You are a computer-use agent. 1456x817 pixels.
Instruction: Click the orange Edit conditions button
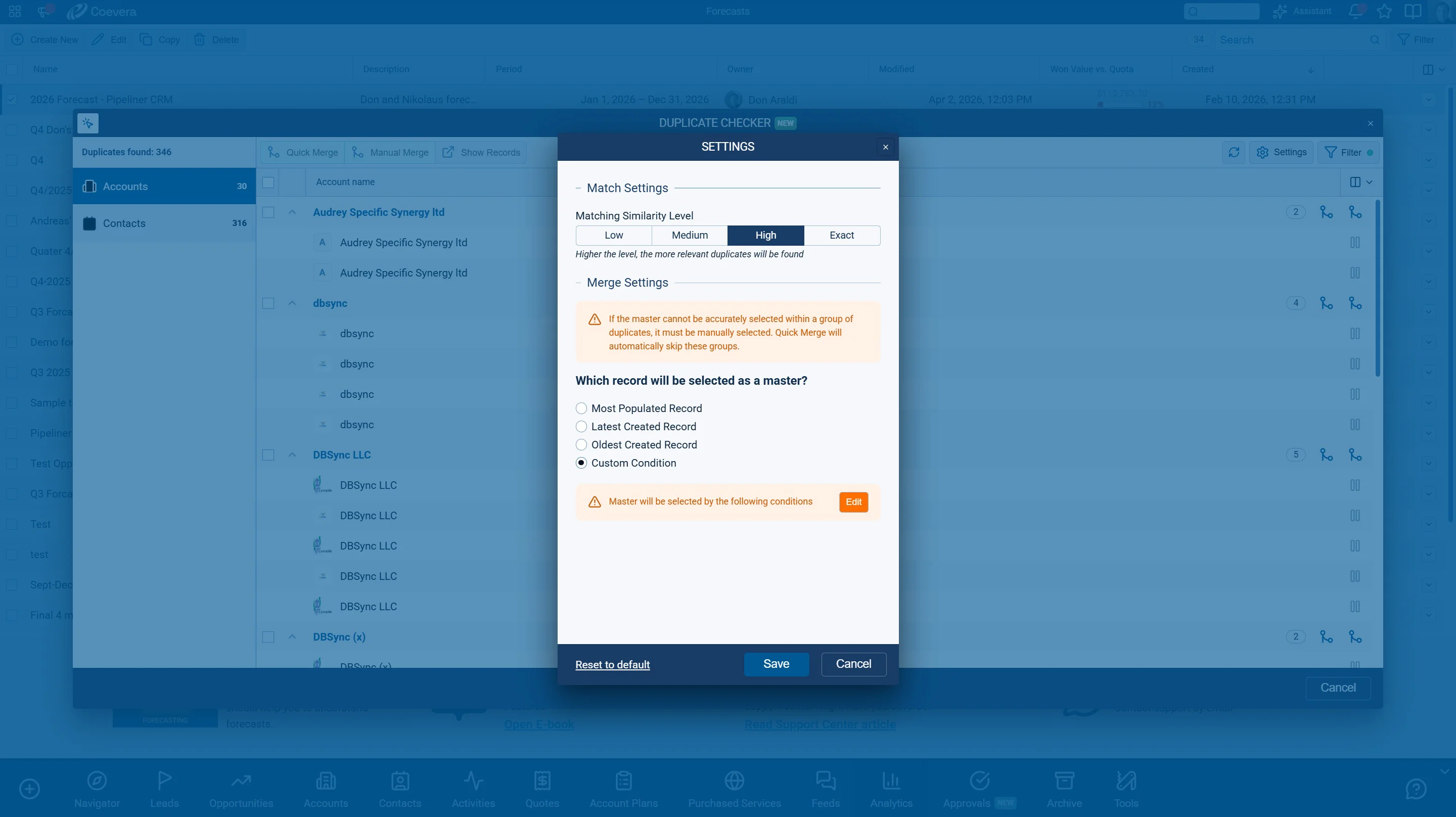click(x=853, y=502)
